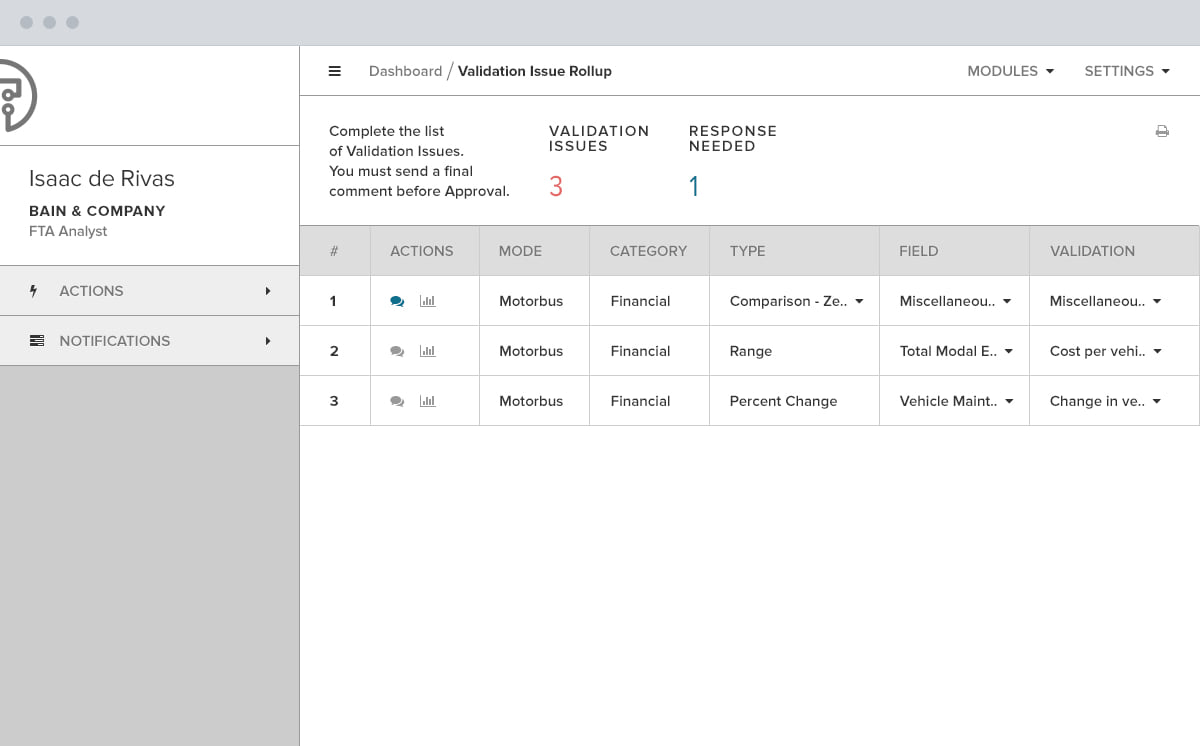Expand the Comparison - Ze.. type dropdown
The image size is (1200, 746).
(x=859, y=301)
